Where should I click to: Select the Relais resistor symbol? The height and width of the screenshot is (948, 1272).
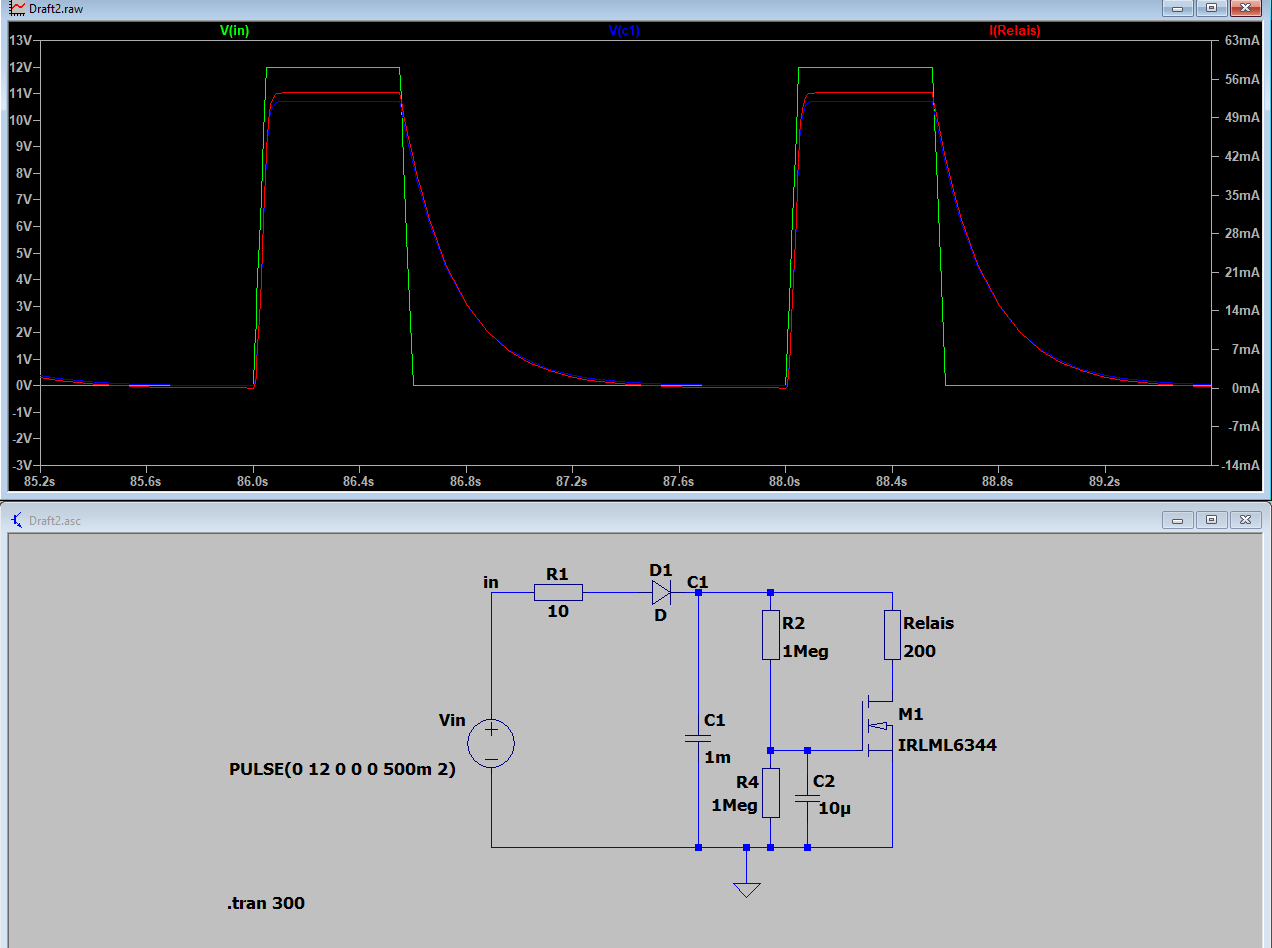click(893, 635)
